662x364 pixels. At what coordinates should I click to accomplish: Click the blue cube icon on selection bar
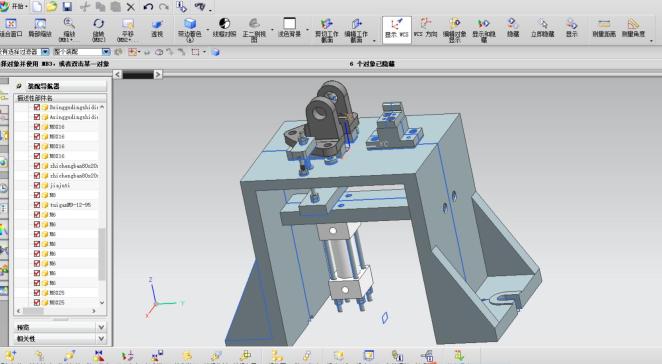pyautogui.click(x=216, y=52)
